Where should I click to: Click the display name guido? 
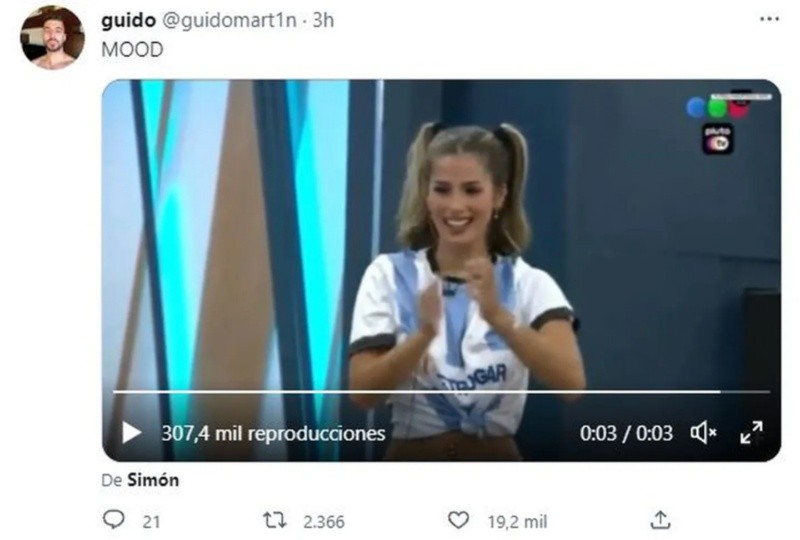(x=129, y=20)
